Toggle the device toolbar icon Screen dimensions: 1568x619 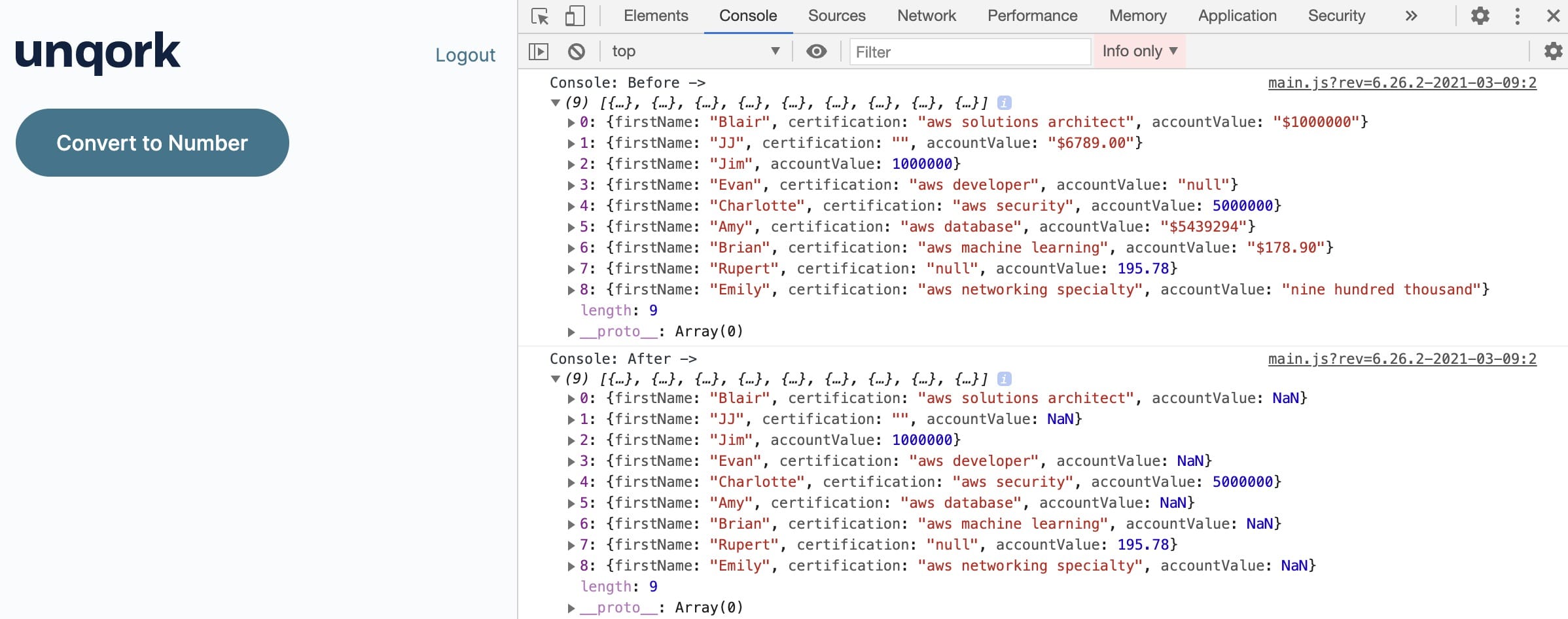(575, 16)
